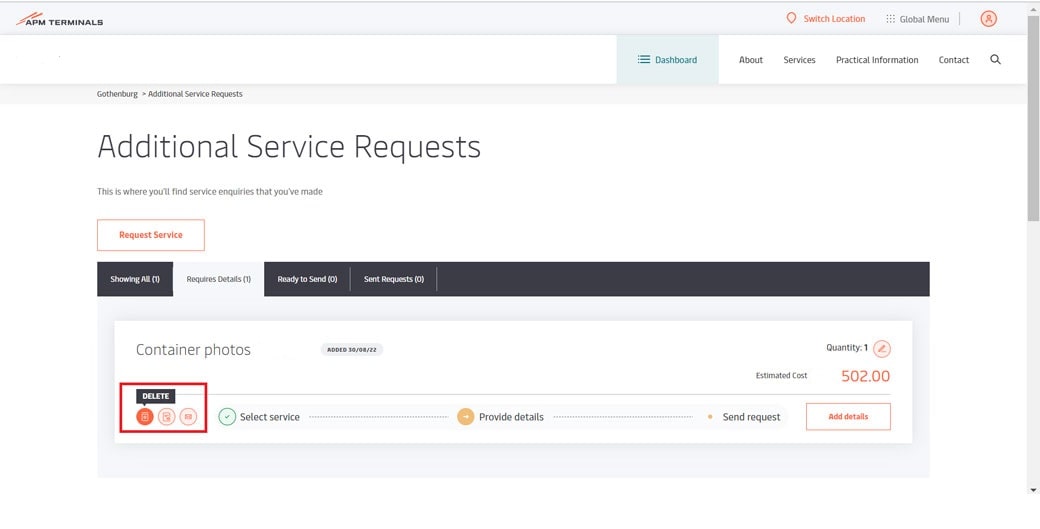This screenshot has width=1040, height=529.
Task: Click the APM Terminals logo
Action: (x=60, y=19)
